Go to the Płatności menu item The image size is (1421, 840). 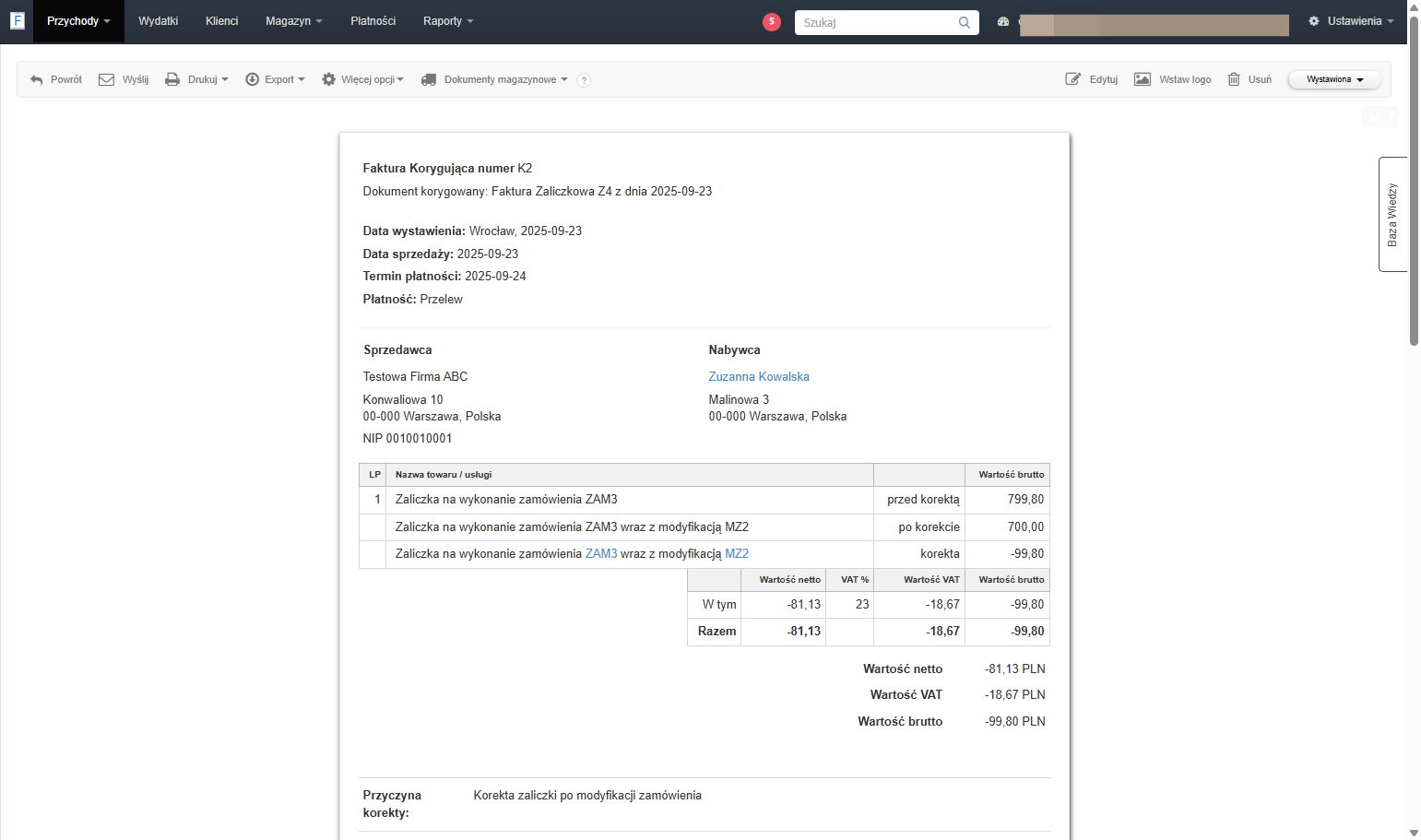pyautogui.click(x=373, y=21)
